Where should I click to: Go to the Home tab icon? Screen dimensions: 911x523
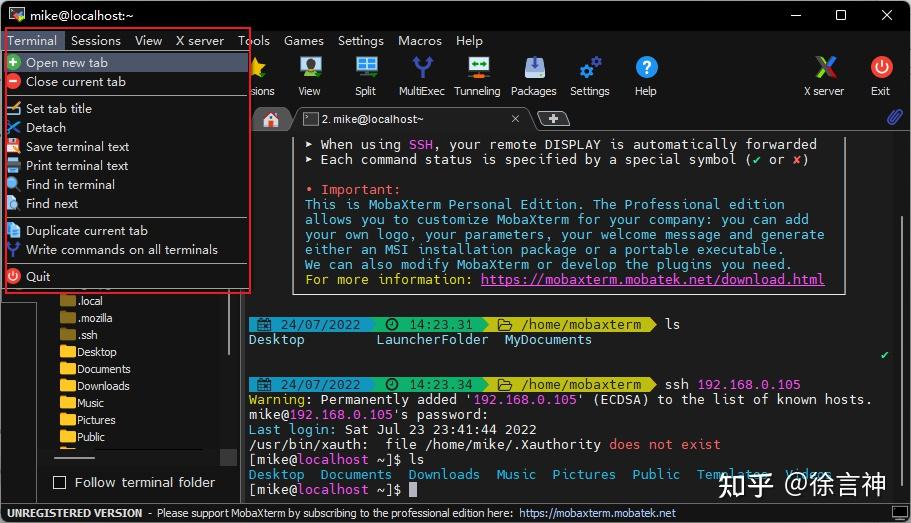271,119
